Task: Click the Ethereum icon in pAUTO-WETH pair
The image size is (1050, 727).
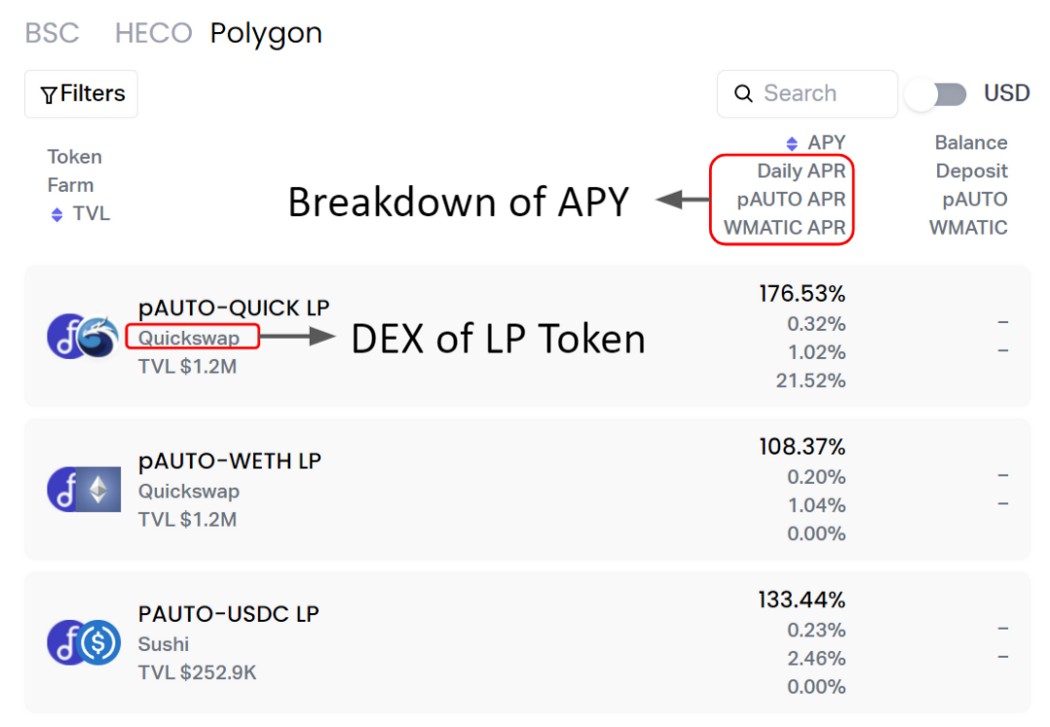Action: [100, 489]
